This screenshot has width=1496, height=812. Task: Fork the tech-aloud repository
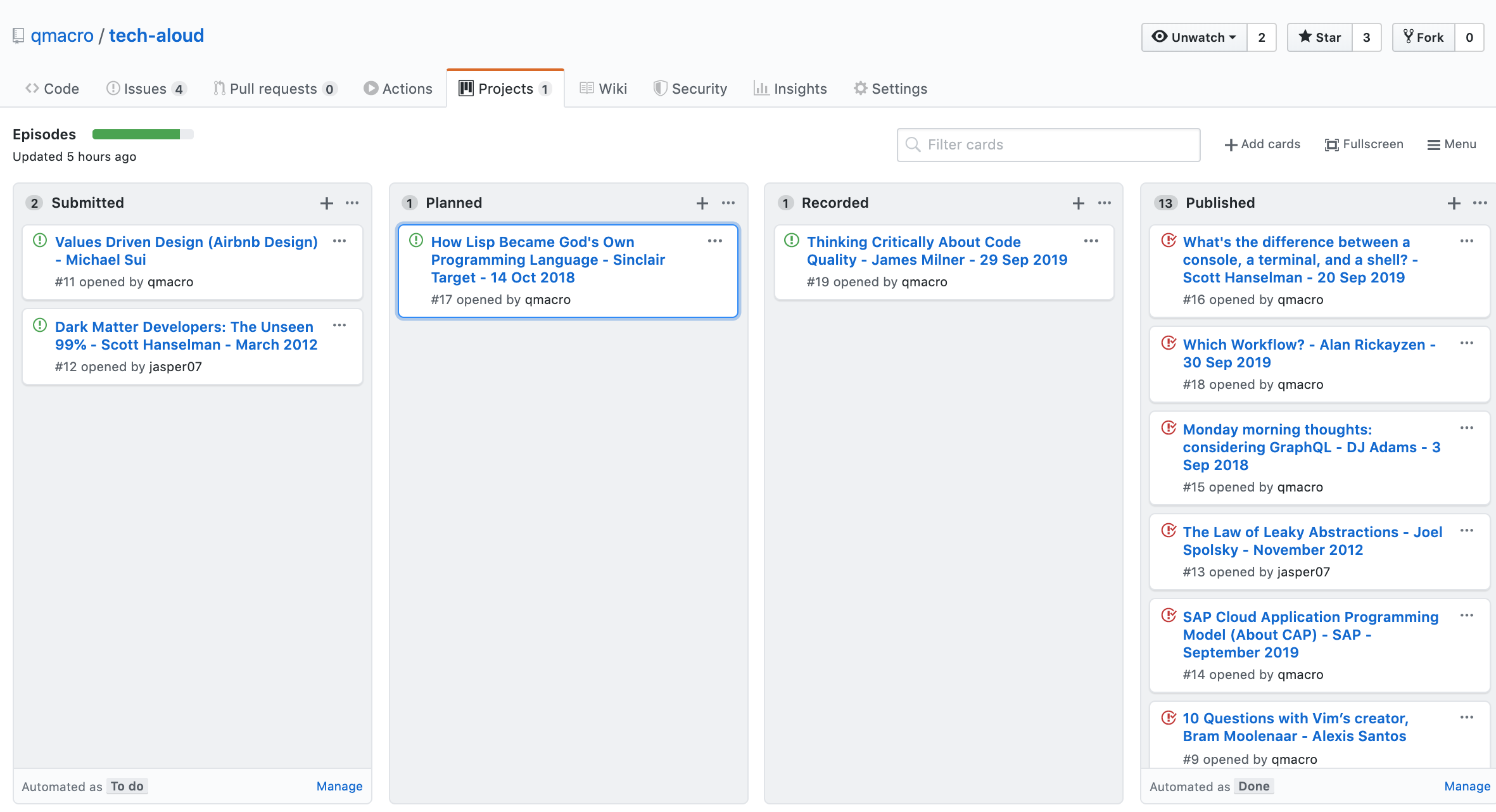pos(1423,37)
